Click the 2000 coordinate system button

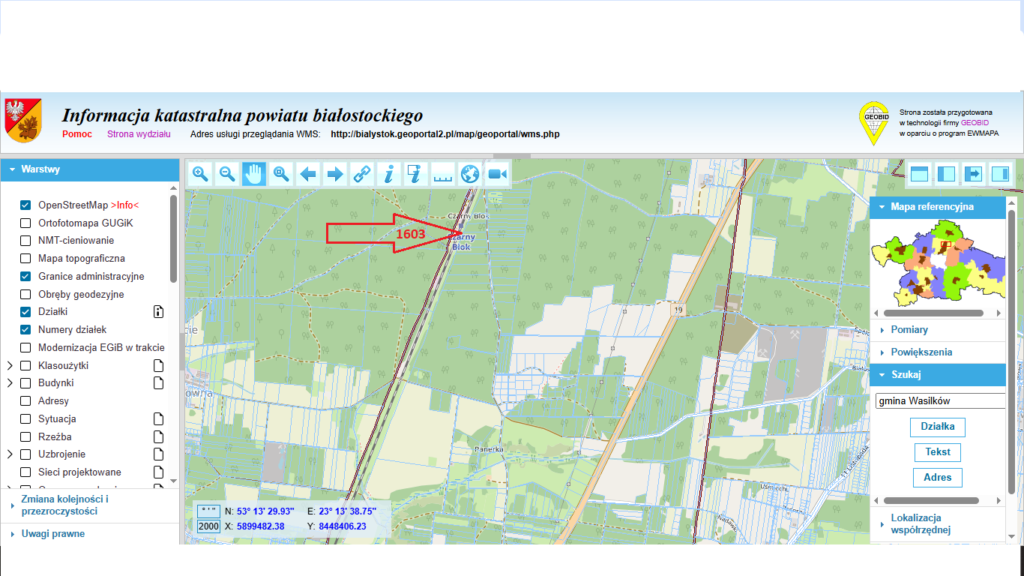pyautogui.click(x=208, y=526)
